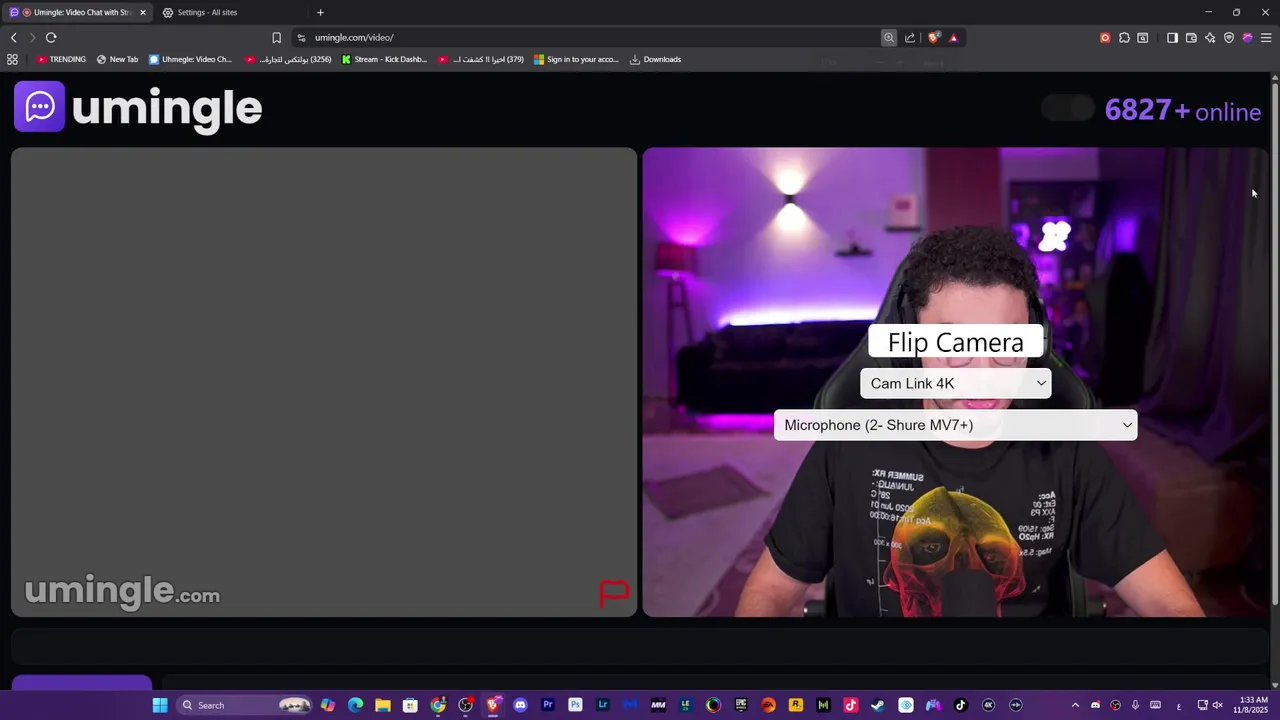Viewport: 1280px width, 720px height.
Task: Click the red flag report icon
Action: pos(614,593)
